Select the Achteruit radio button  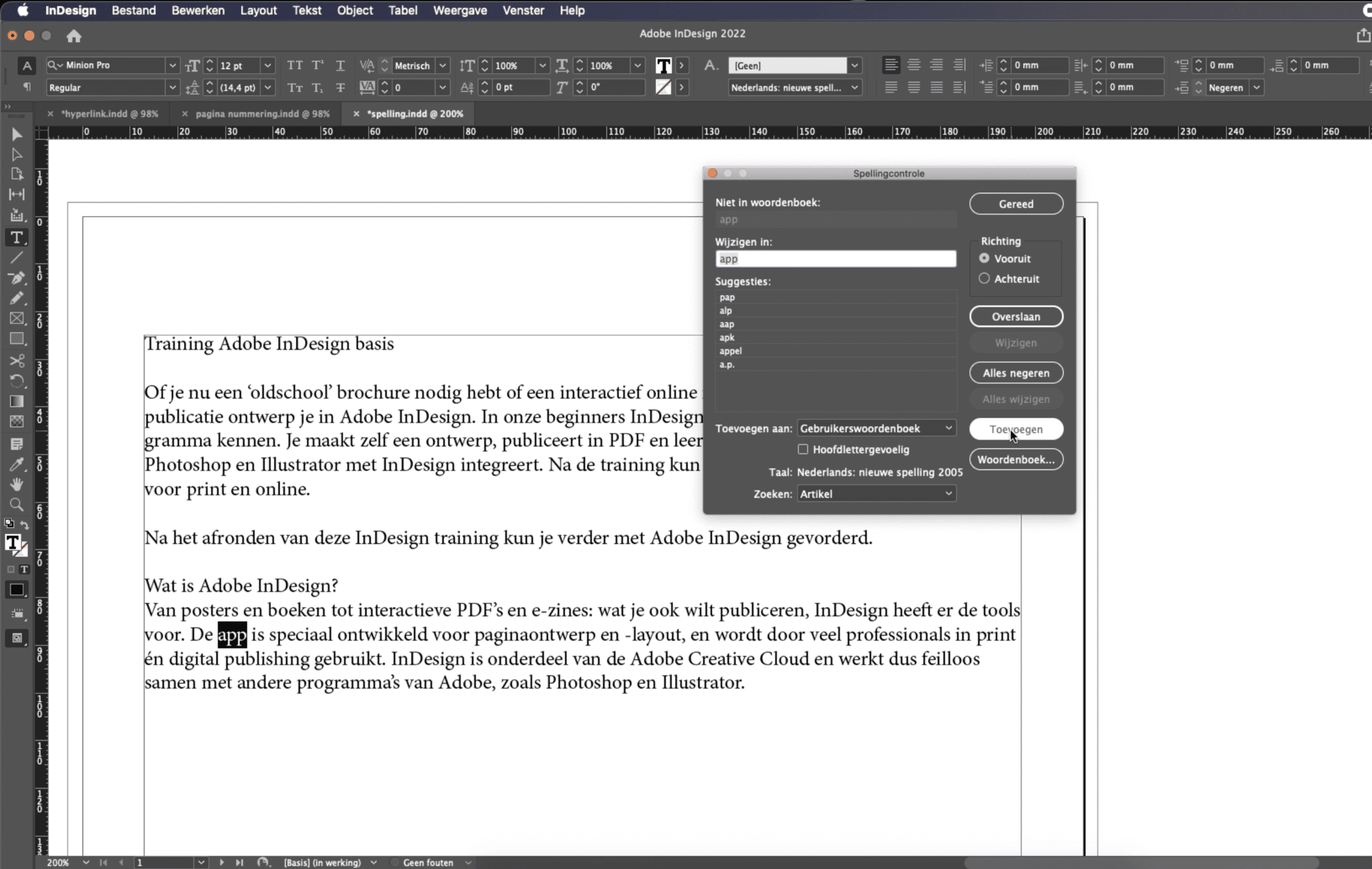[984, 278]
